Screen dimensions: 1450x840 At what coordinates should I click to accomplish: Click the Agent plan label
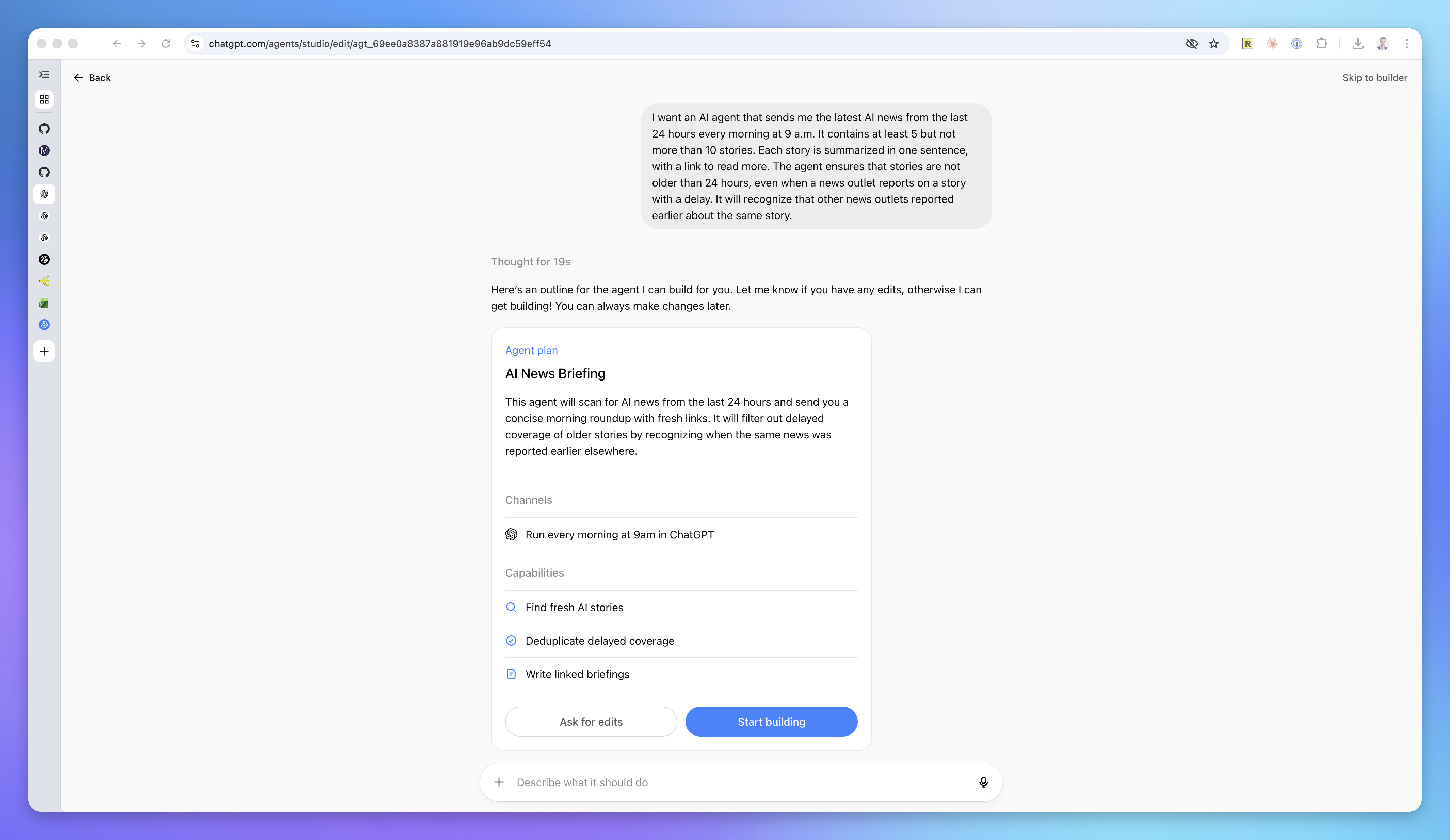click(531, 350)
